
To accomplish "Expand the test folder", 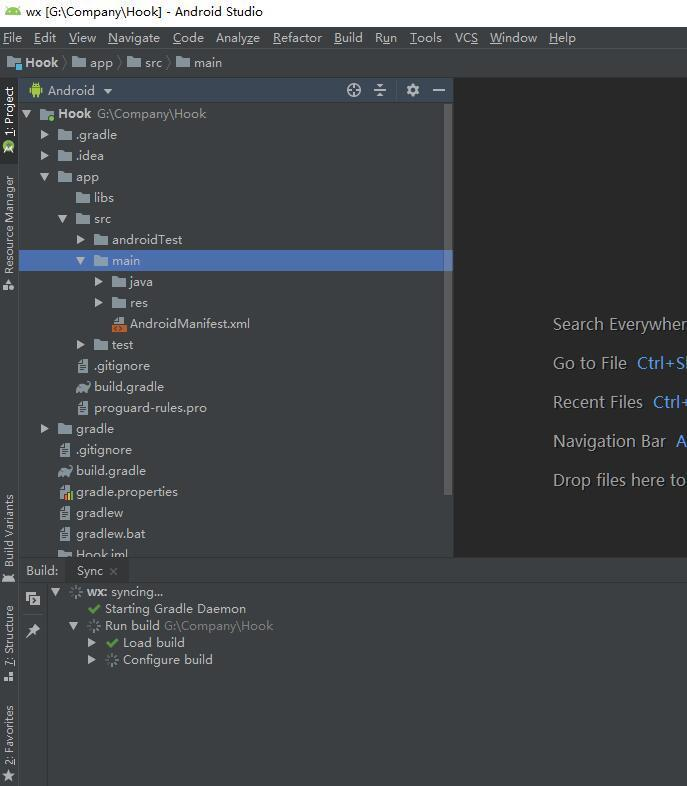I will (81, 345).
